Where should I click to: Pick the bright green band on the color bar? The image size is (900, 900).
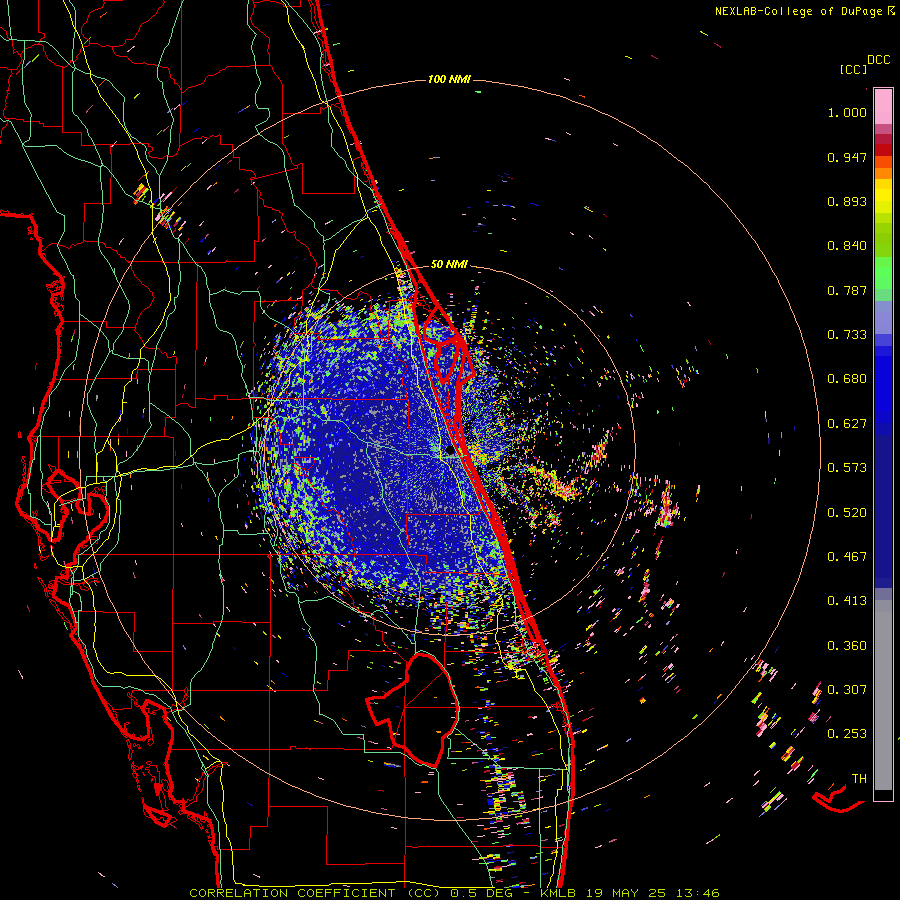coord(883,273)
